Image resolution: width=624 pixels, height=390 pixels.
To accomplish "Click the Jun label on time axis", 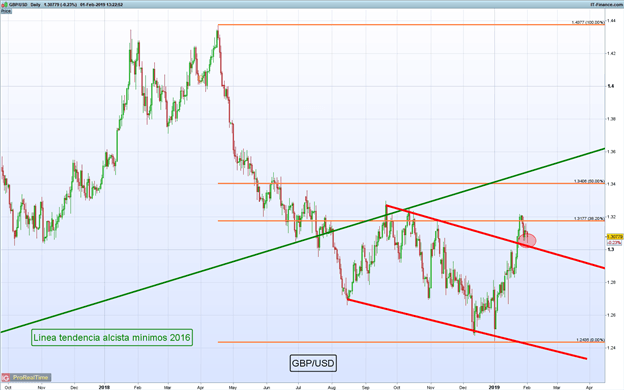I will [x=267, y=387].
